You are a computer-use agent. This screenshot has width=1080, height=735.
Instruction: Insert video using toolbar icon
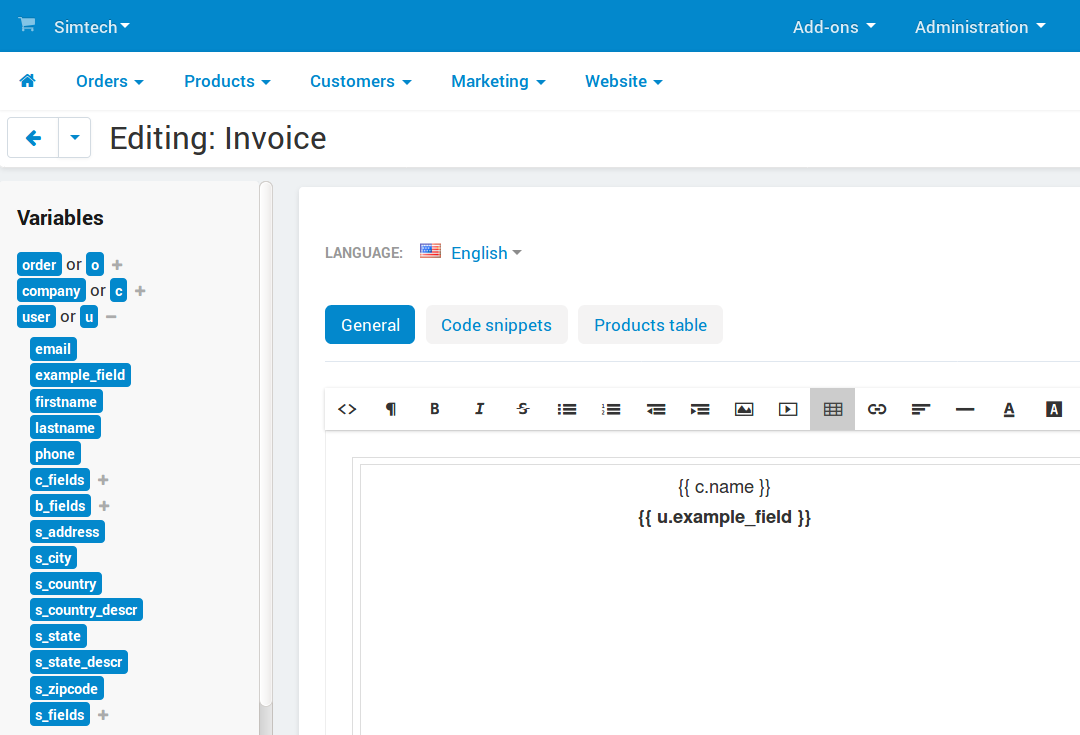coord(788,409)
